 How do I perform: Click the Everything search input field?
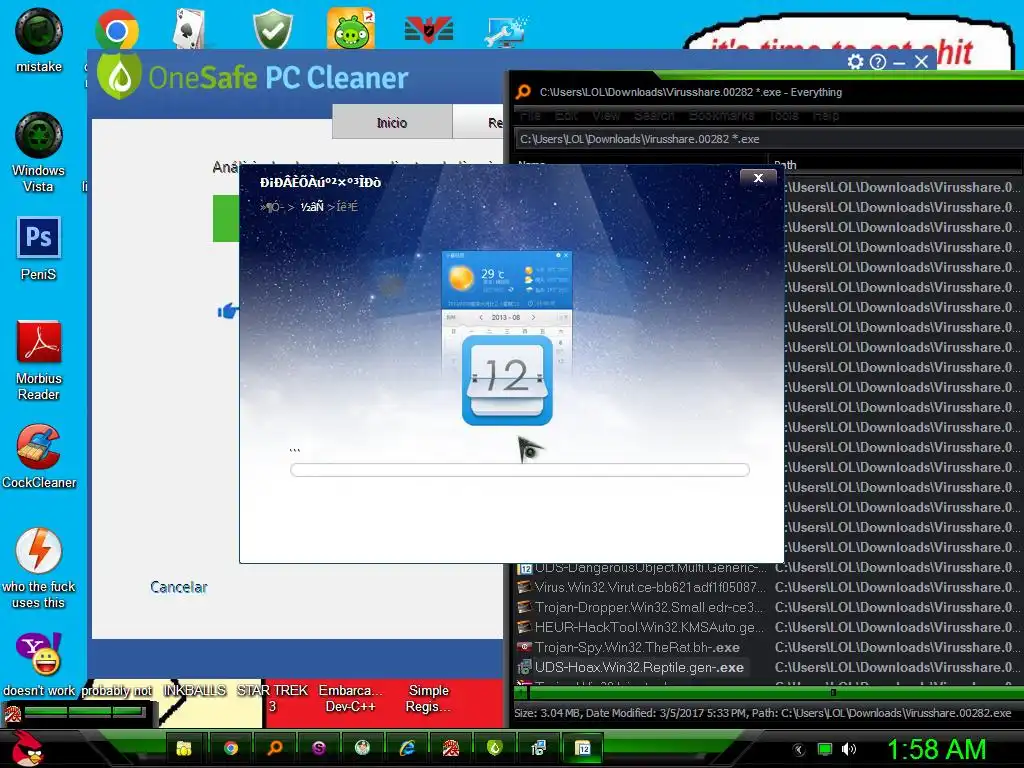pos(767,139)
